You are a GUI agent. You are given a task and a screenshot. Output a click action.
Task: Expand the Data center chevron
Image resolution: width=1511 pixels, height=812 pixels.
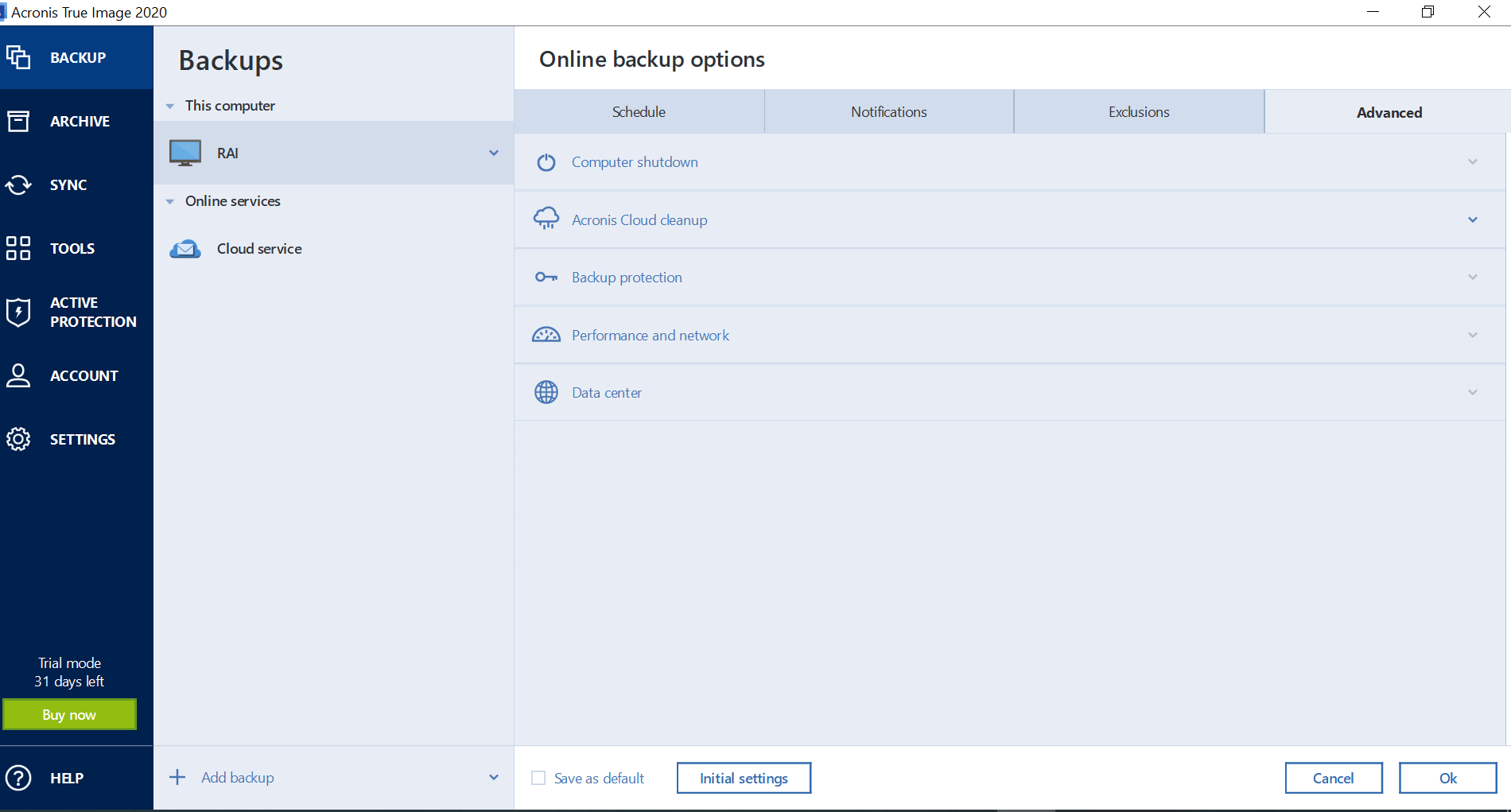[x=1473, y=392]
